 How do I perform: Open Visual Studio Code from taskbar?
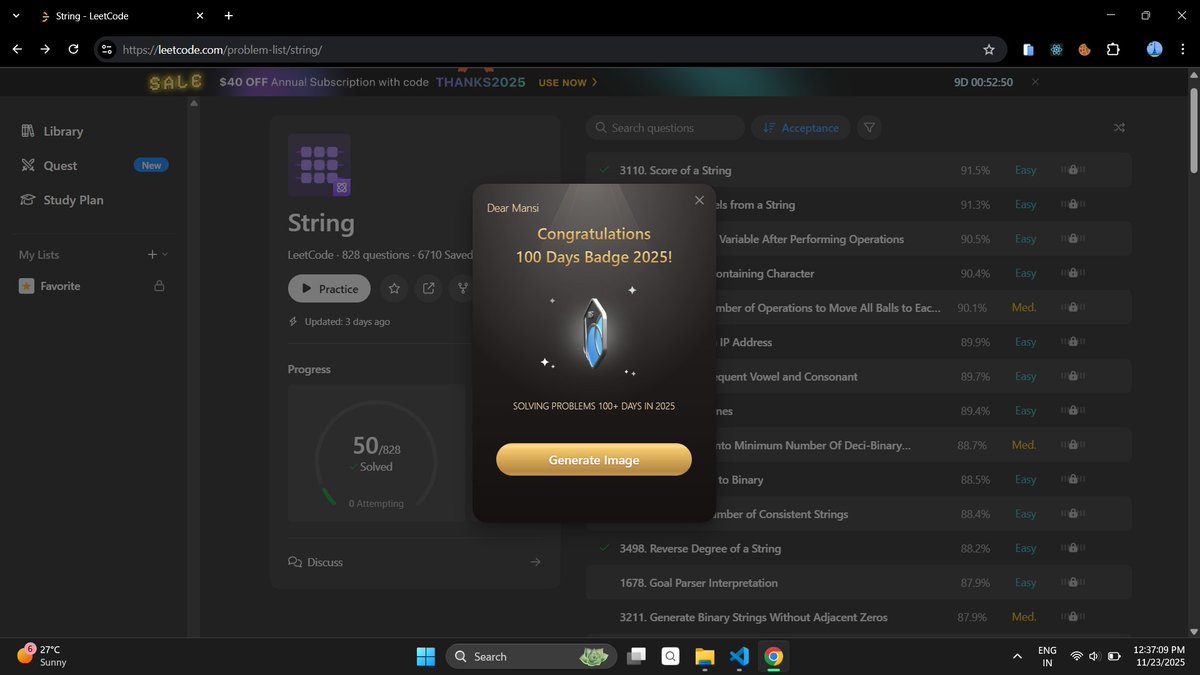coord(739,656)
